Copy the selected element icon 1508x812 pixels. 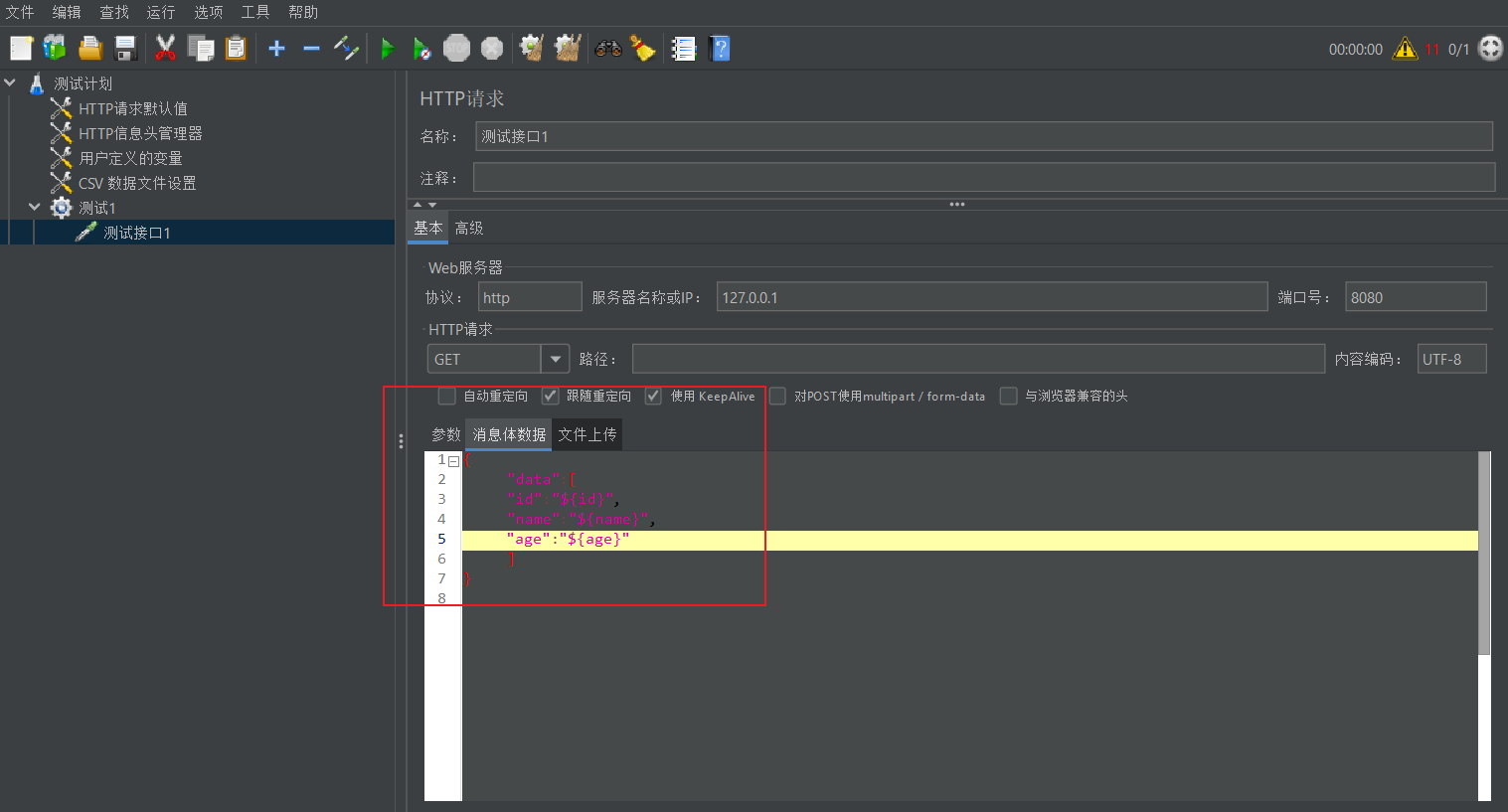coord(201,48)
